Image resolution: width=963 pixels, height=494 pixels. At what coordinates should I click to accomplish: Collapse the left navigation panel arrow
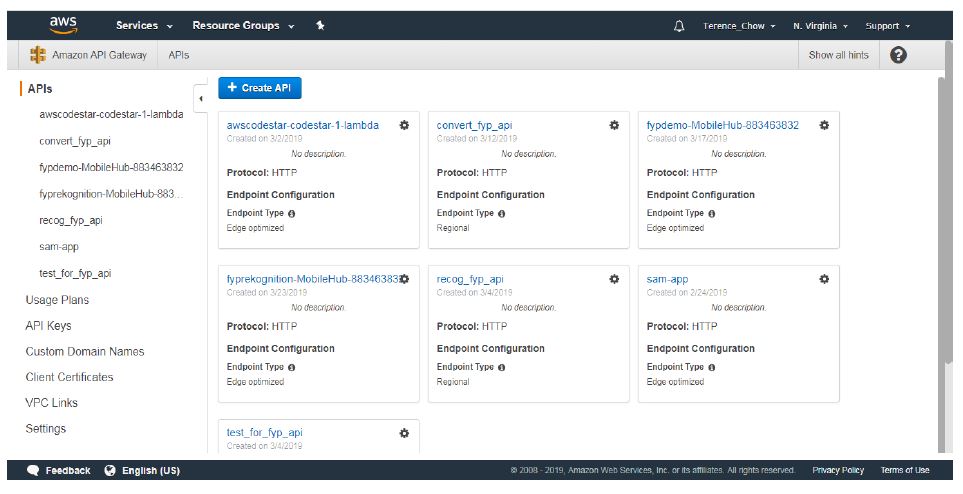(200, 99)
